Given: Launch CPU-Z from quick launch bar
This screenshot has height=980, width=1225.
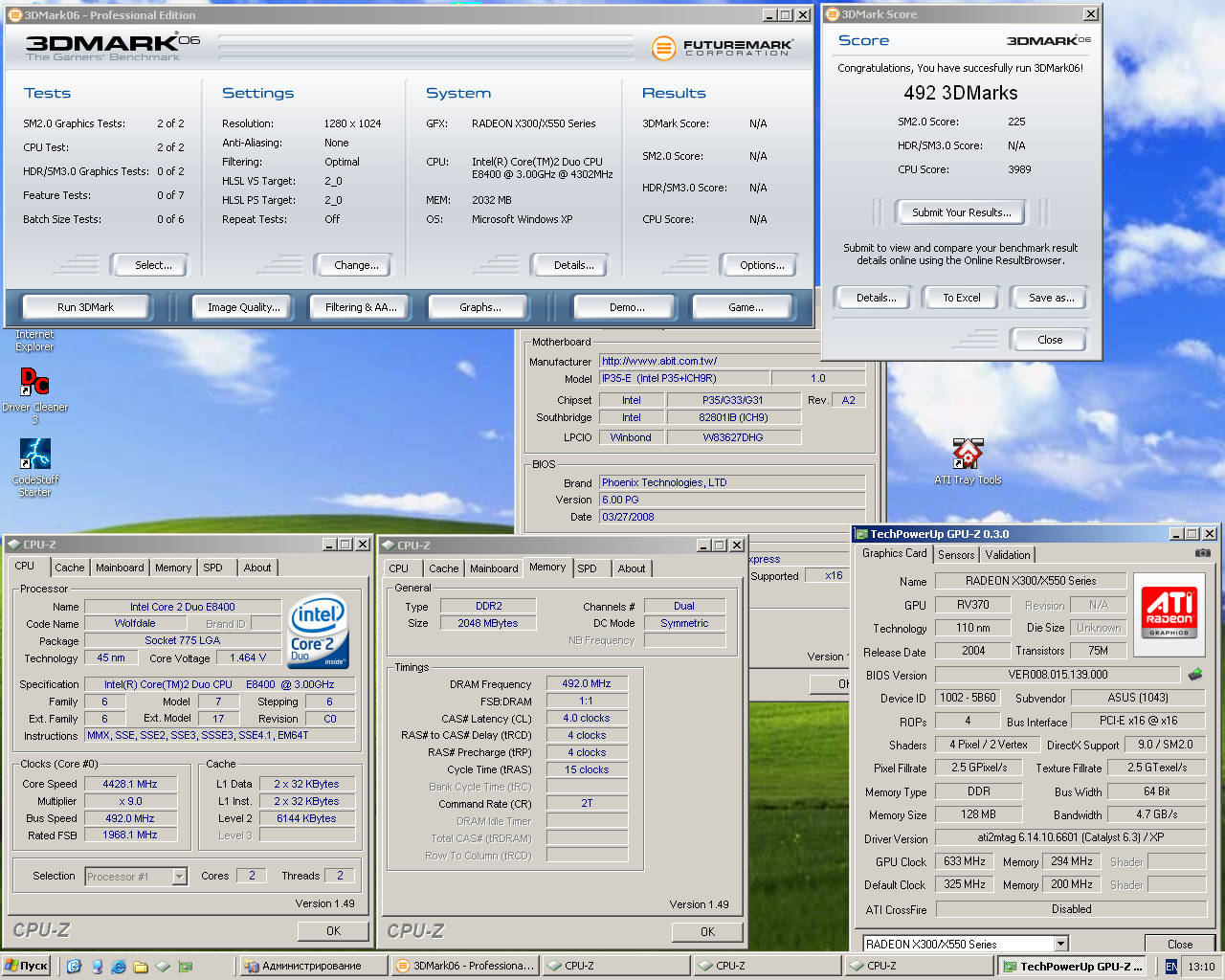Looking at the screenshot, I should 163,967.
